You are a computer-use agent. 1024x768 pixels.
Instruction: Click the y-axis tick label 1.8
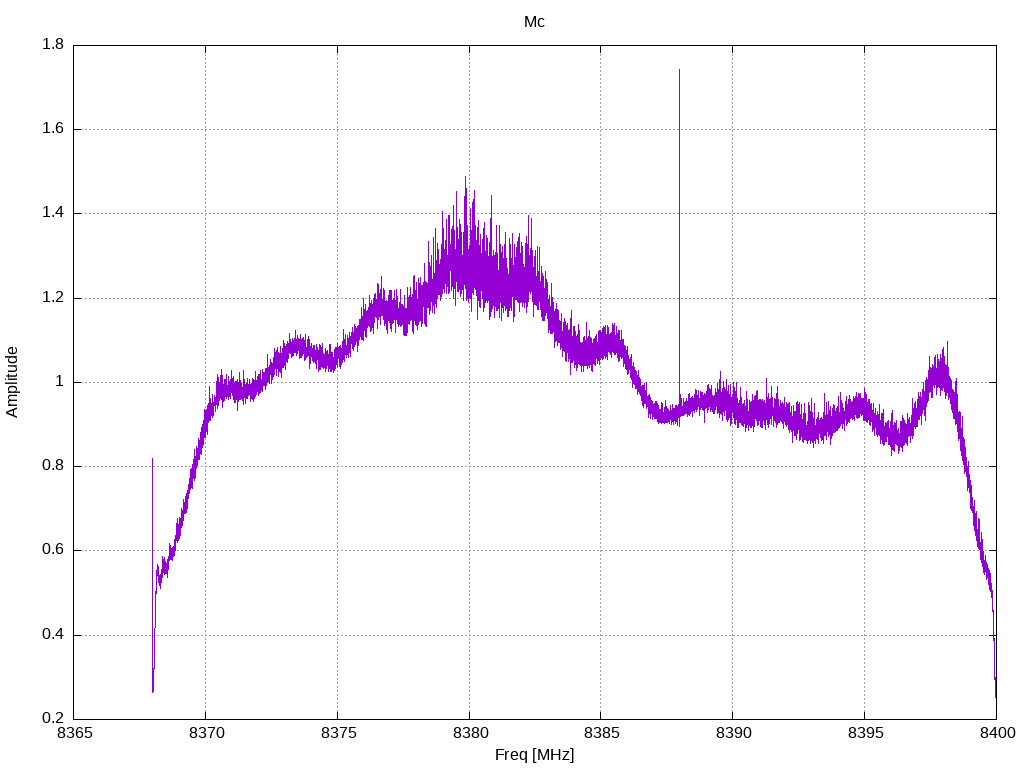point(54,44)
